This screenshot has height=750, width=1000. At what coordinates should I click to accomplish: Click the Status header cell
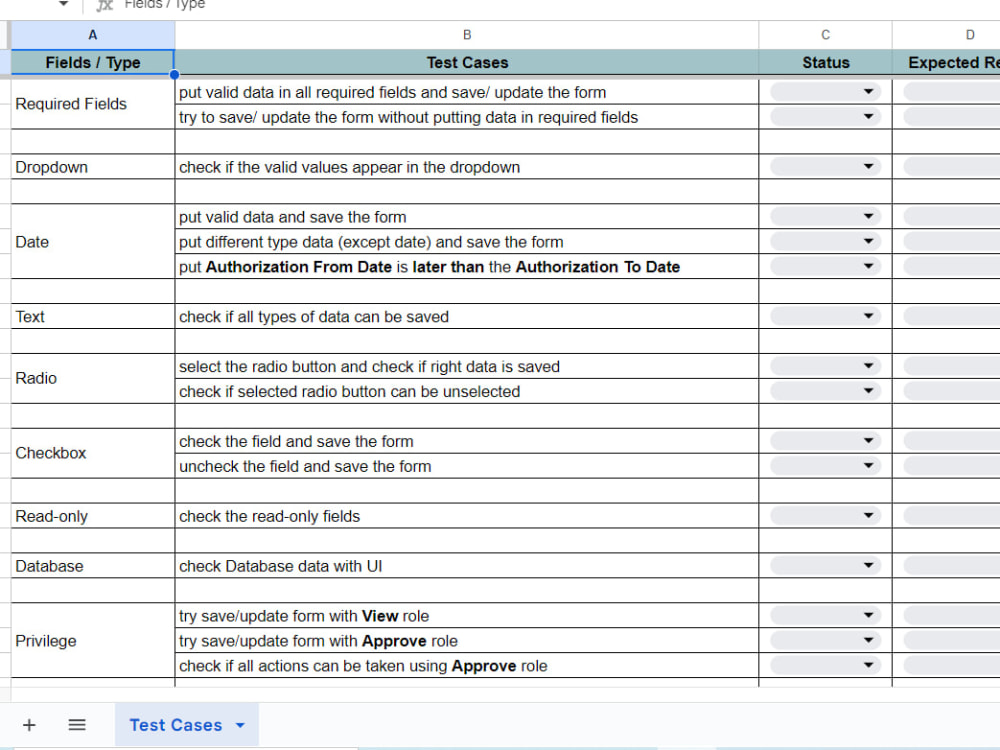(825, 62)
